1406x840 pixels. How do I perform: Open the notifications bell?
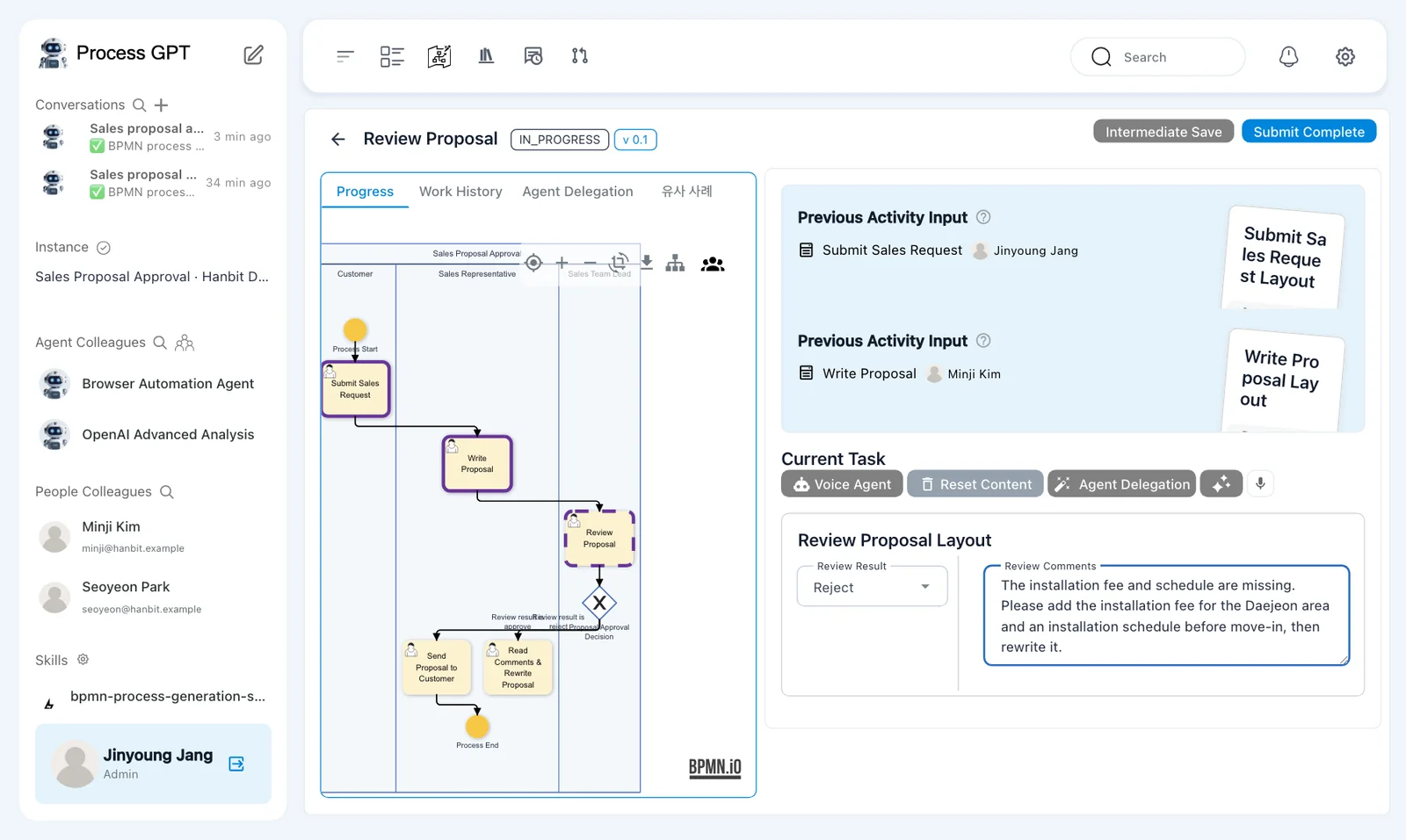[x=1288, y=57]
